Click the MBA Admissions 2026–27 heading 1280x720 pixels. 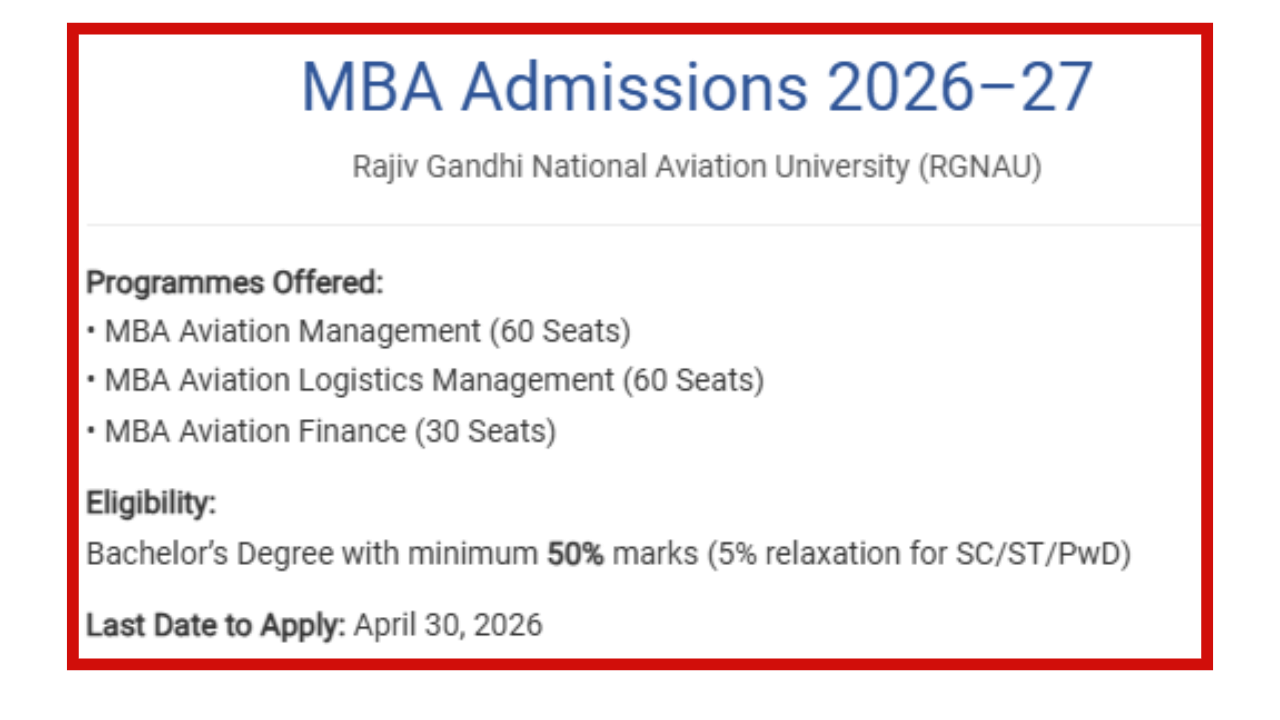point(696,87)
